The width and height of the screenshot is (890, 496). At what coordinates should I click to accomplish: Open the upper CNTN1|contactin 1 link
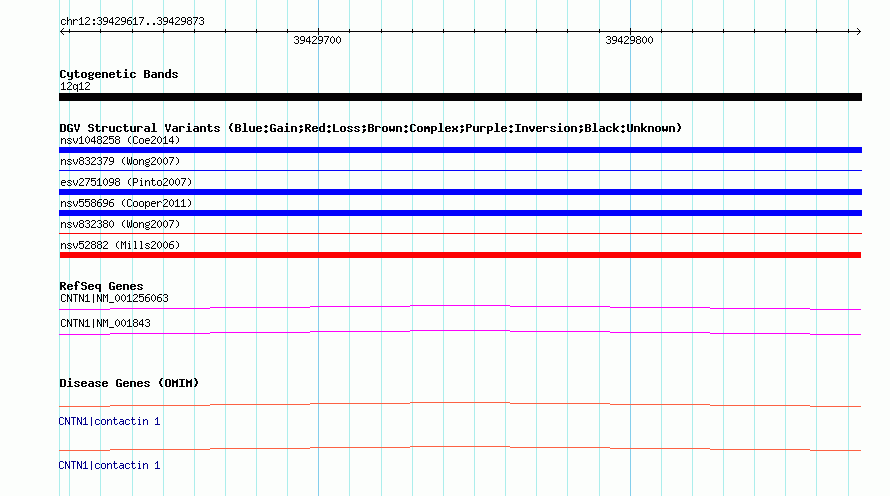pos(109,421)
